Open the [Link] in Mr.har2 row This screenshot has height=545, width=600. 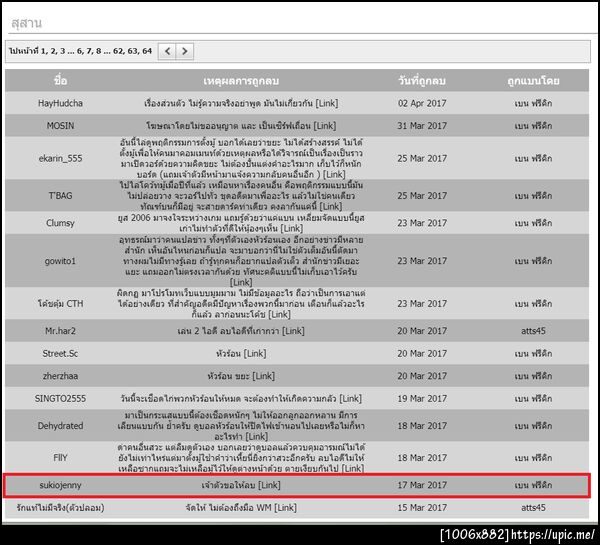pyautogui.click(x=293, y=331)
